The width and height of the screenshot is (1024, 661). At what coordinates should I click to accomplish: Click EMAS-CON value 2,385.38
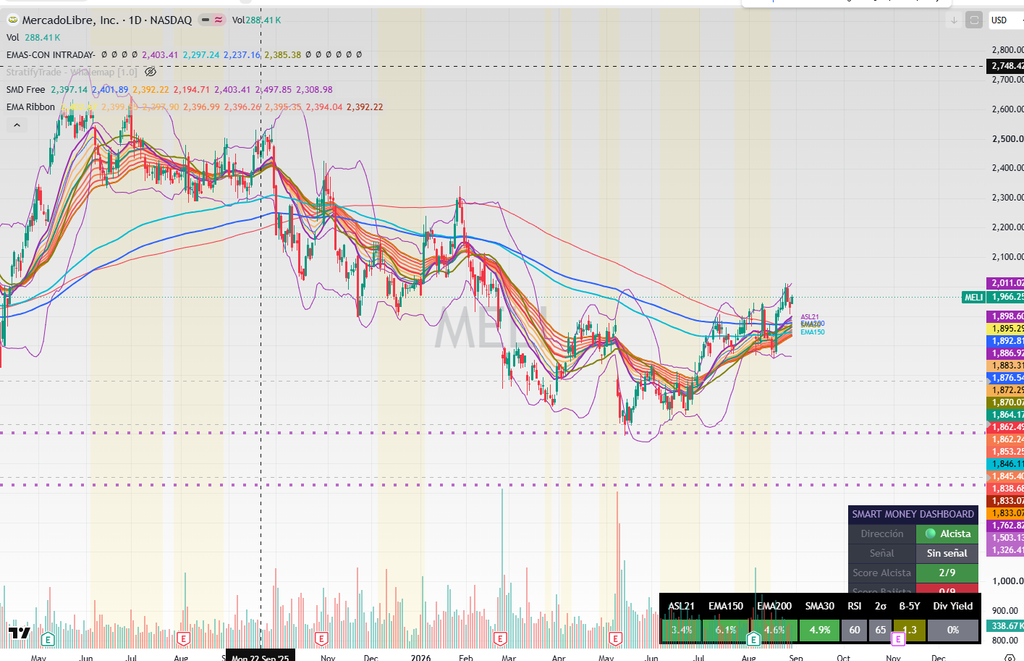[283, 55]
